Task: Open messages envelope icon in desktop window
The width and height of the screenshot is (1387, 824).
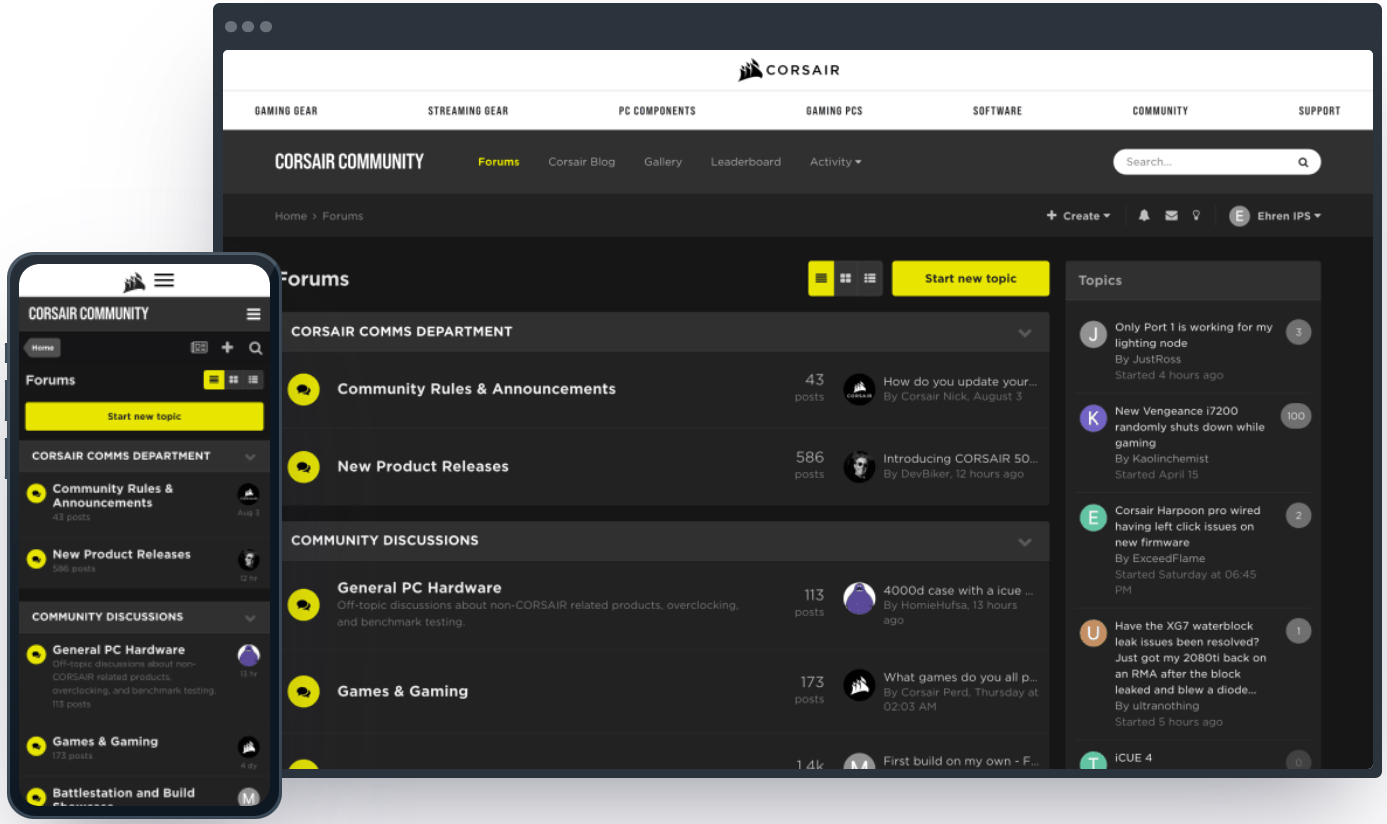Action: 1171,216
